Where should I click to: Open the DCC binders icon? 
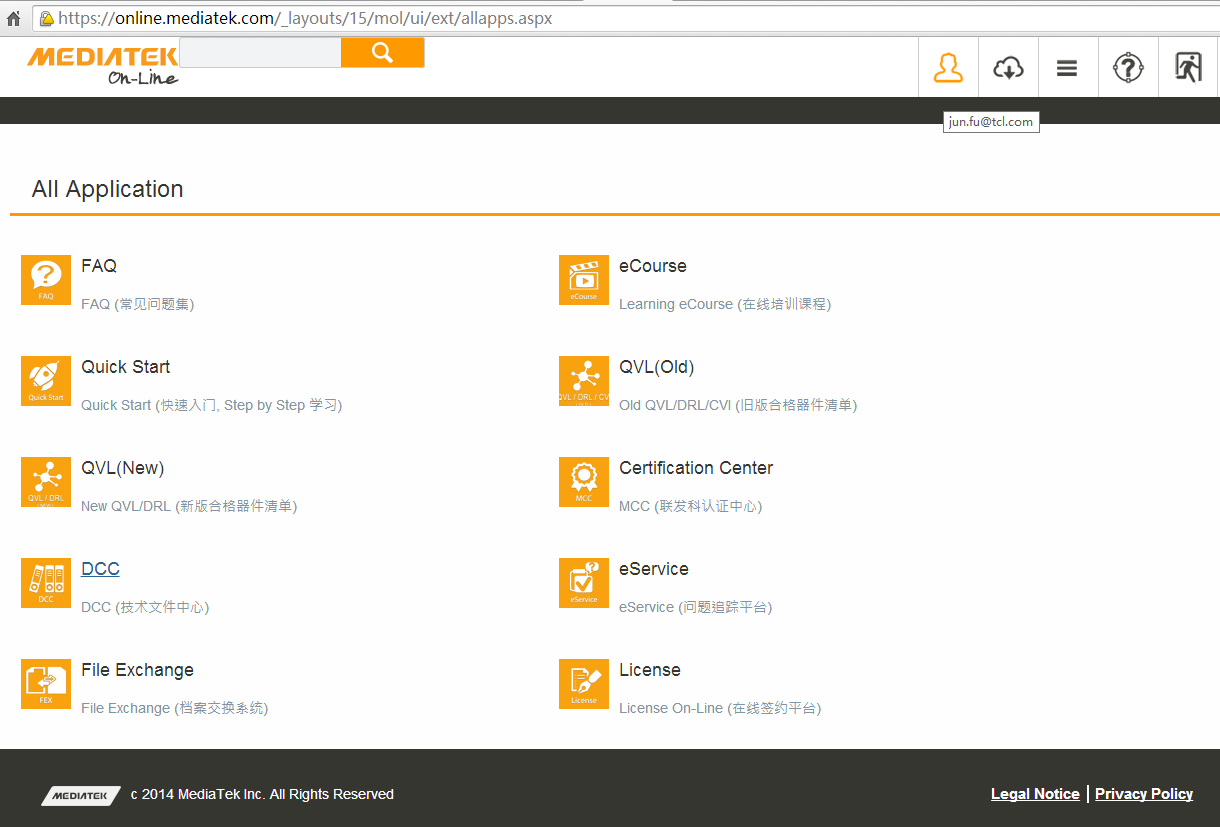tap(46, 583)
